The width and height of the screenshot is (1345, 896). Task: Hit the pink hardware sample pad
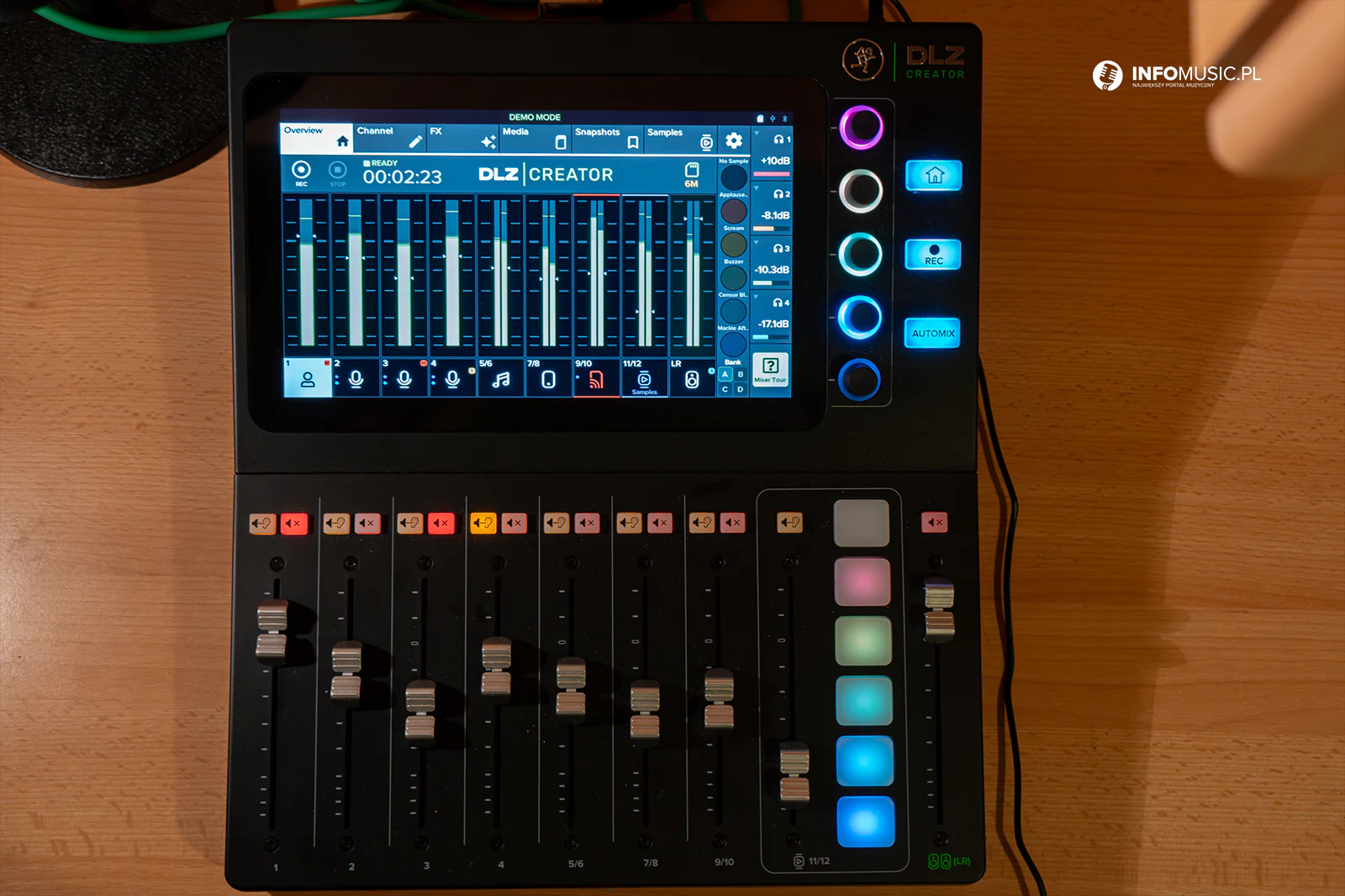pyautogui.click(x=862, y=582)
